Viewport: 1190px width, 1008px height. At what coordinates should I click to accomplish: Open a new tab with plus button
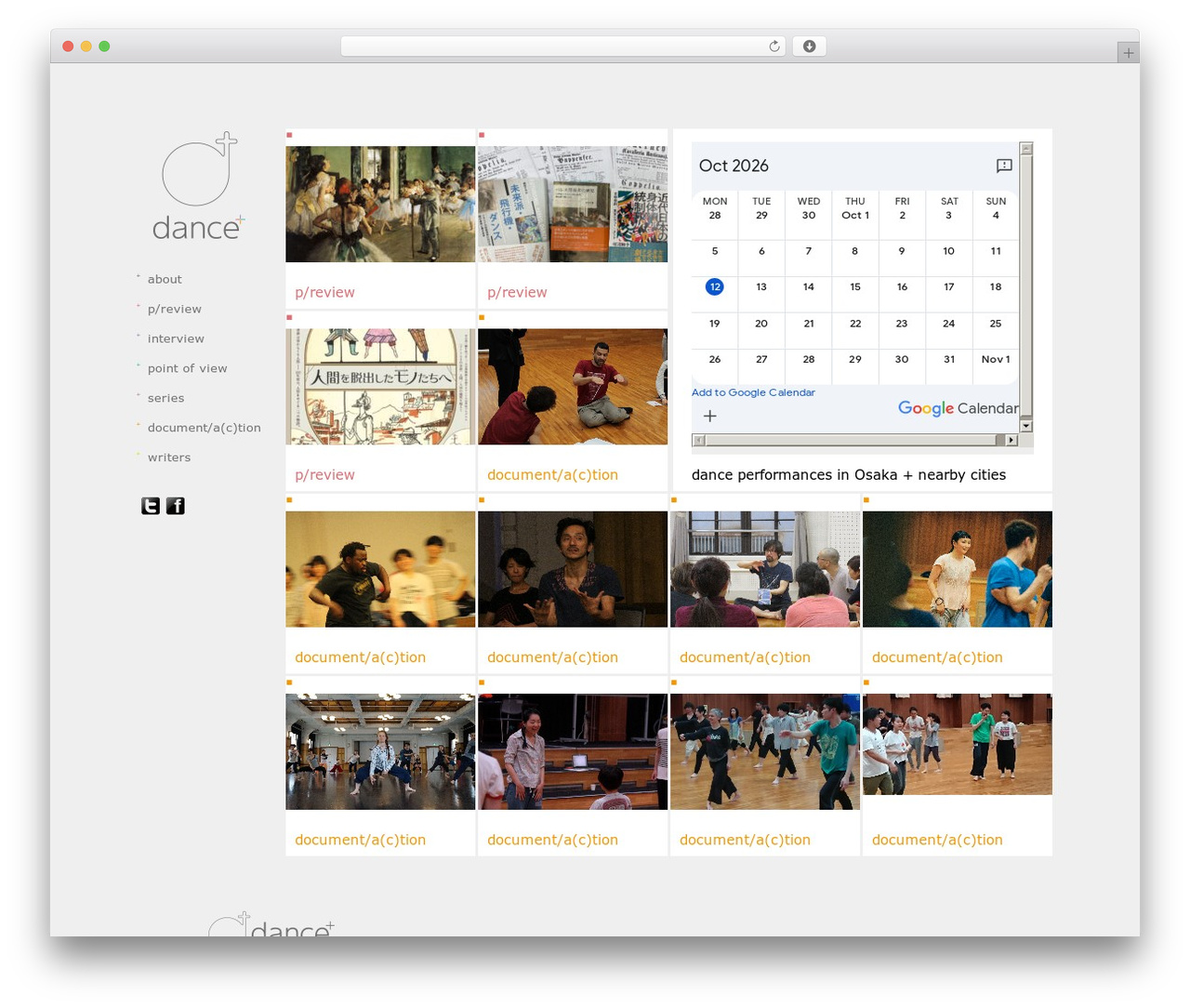pos(1128,53)
